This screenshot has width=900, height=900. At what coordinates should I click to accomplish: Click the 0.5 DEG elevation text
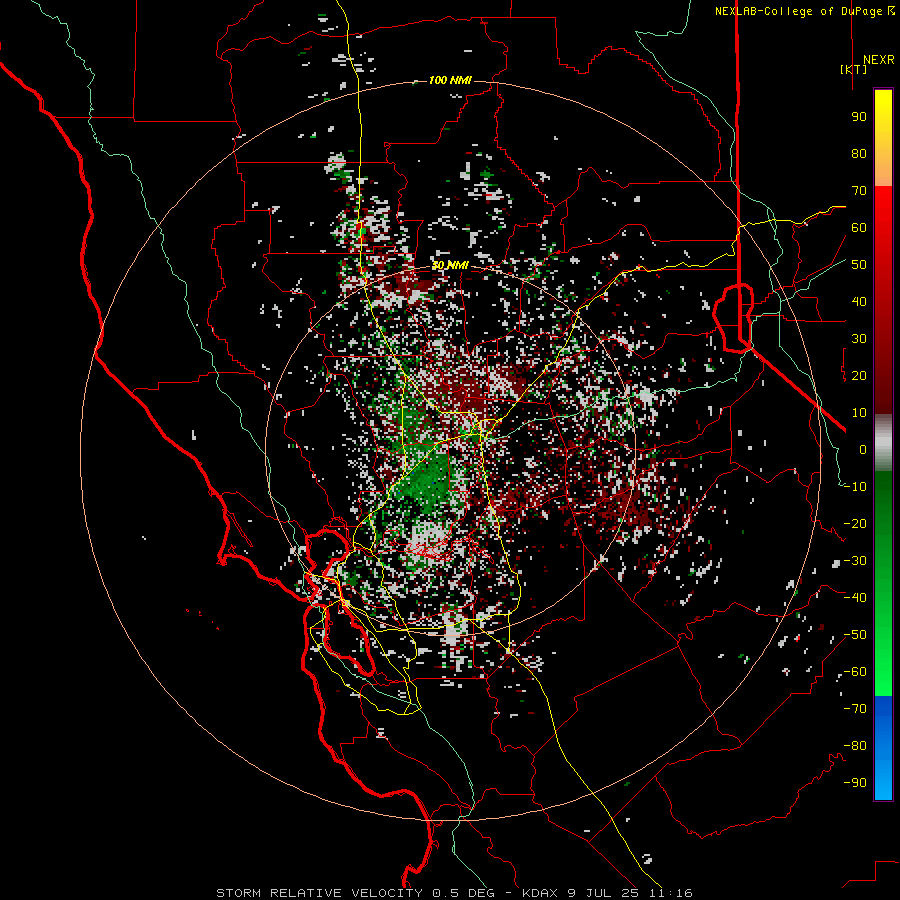point(463,893)
